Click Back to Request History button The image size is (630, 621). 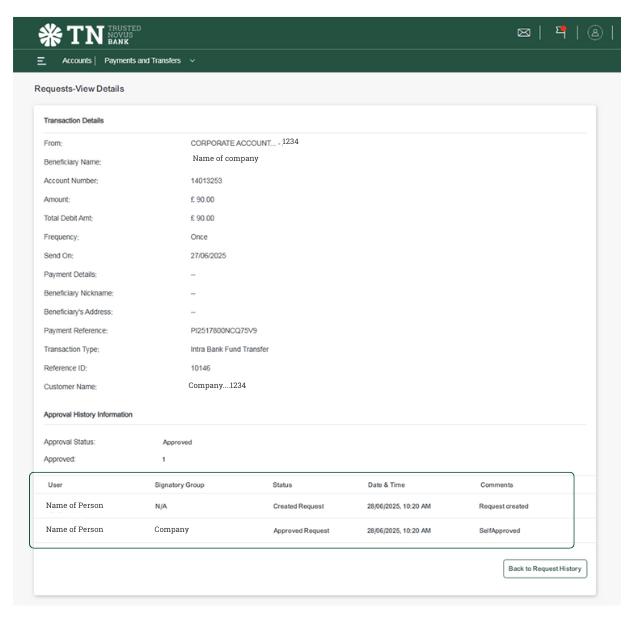point(545,568)
